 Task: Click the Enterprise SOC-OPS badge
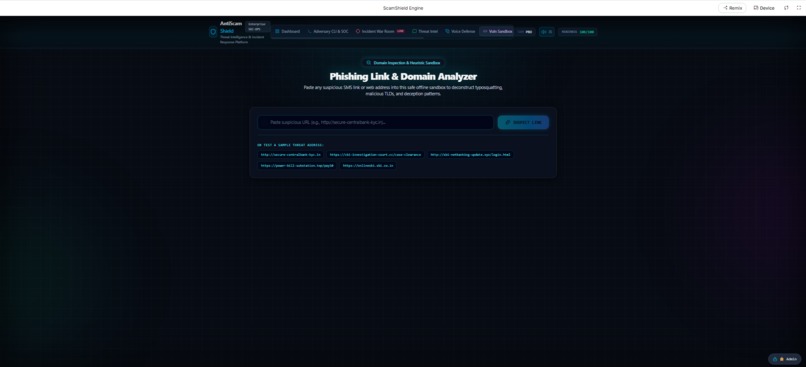coord(257,27)
